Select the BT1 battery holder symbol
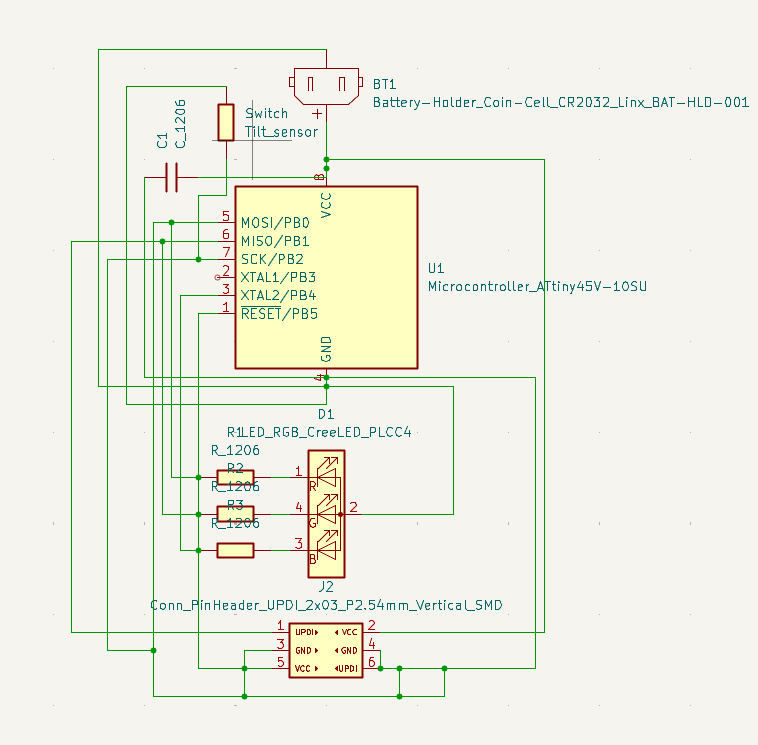This screenshot has height=745, width=758. (x=326, y=87)
